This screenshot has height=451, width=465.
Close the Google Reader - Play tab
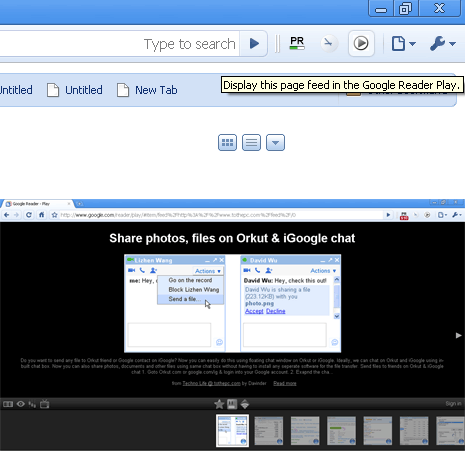pyautogui.click(x=69, y=203)
